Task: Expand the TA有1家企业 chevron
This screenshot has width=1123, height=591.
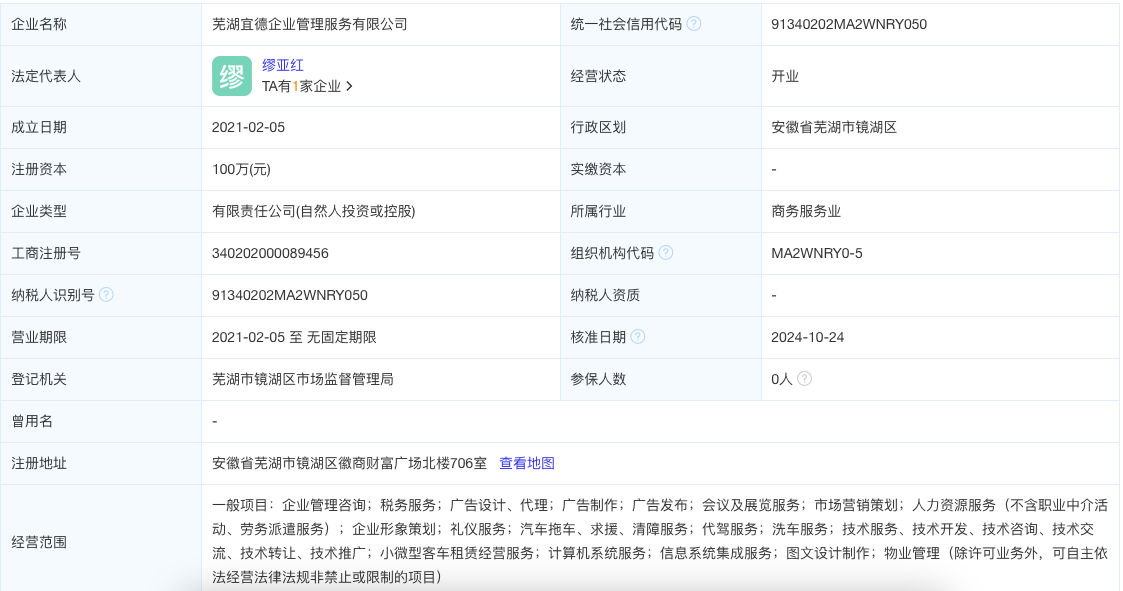Action: (349, 87)
